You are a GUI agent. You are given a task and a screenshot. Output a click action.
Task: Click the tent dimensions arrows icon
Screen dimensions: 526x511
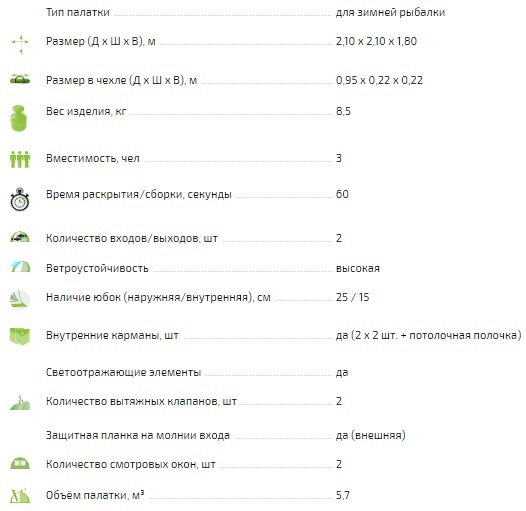coord(20,44)
